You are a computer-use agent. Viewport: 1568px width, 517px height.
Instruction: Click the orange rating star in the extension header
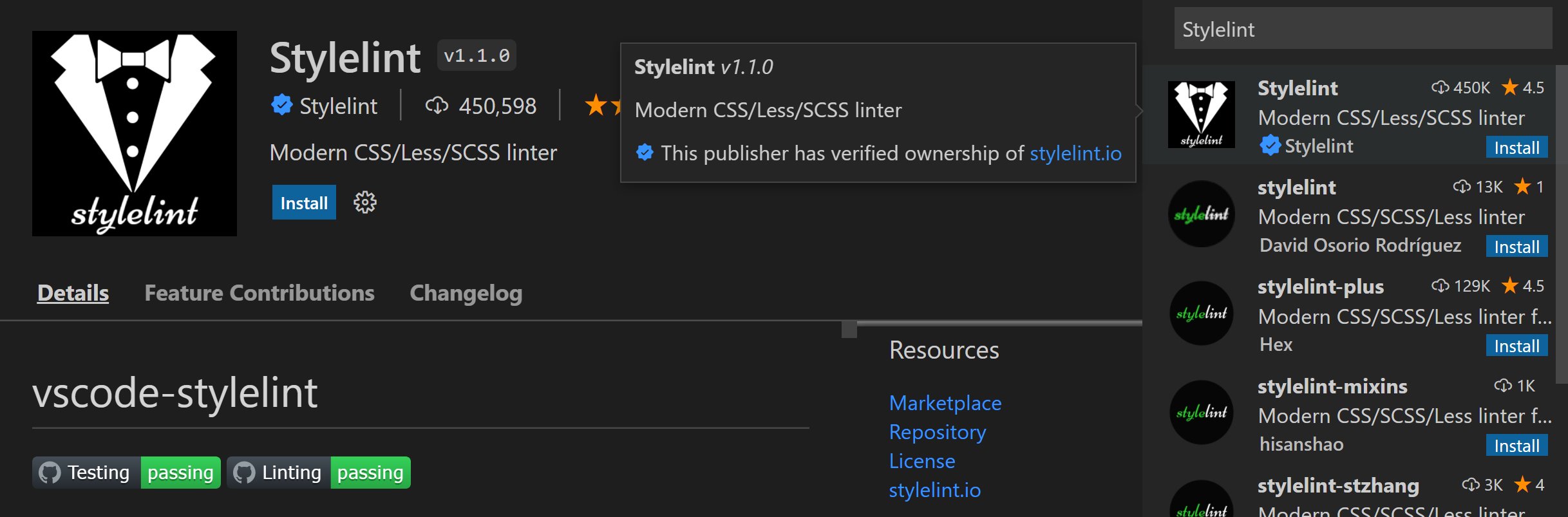pos(596,105)
